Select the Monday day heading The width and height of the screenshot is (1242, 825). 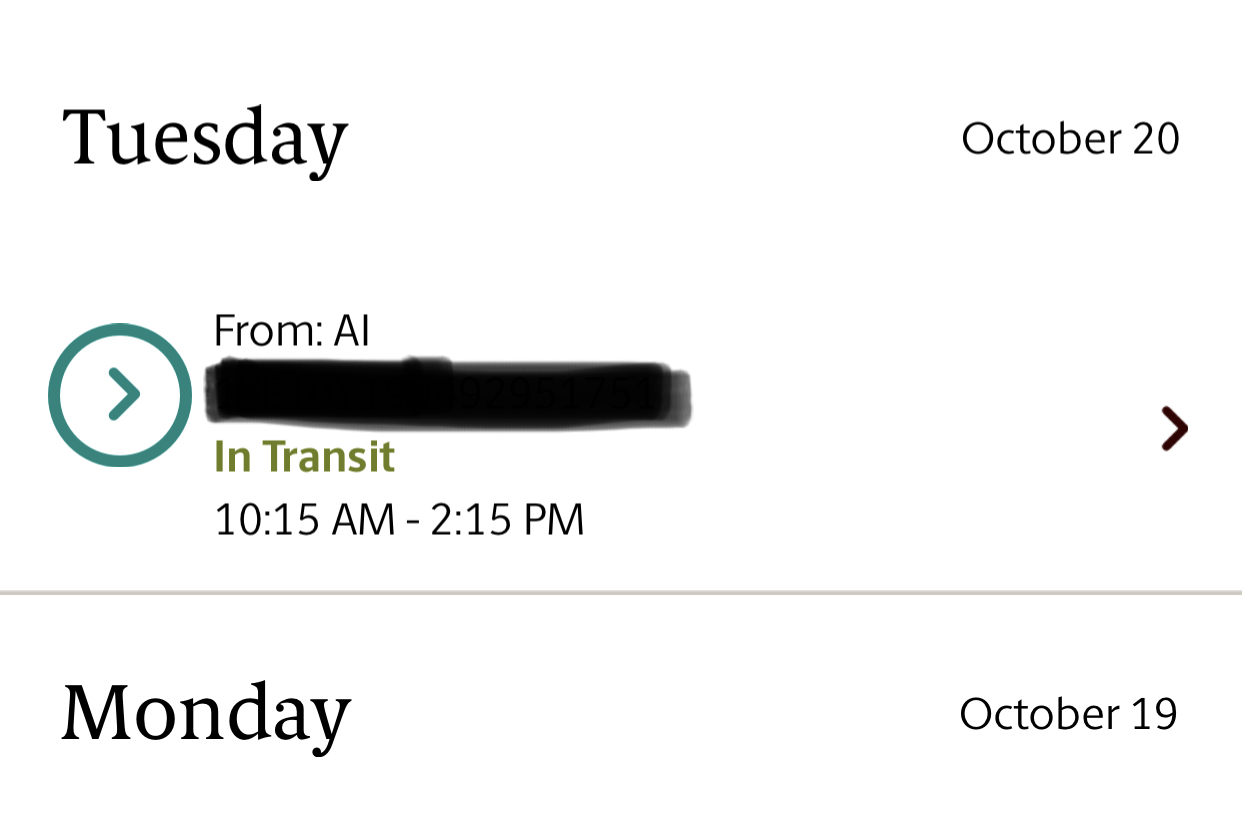[206, 713]
